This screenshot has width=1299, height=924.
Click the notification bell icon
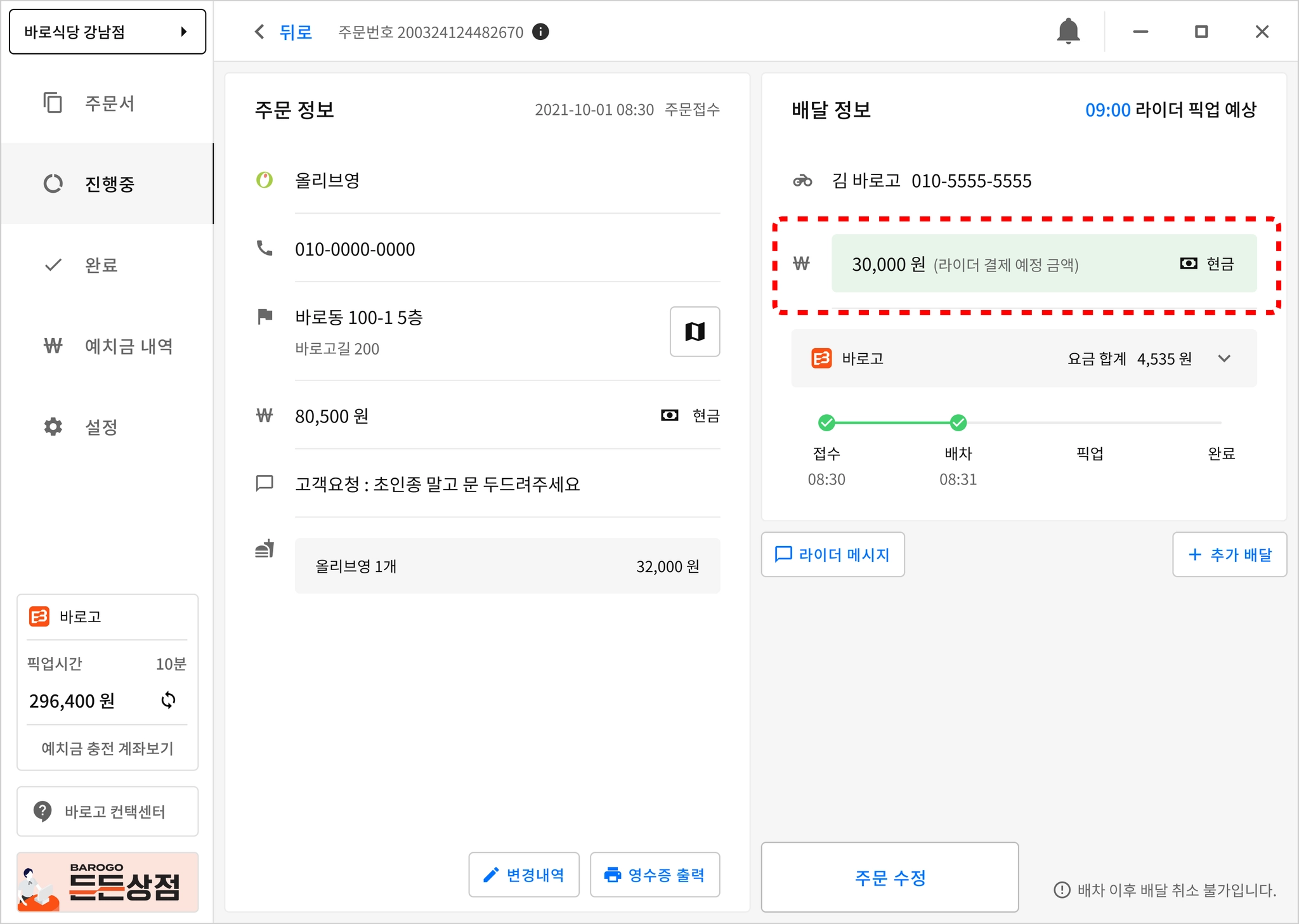(x=1068, y=31)
